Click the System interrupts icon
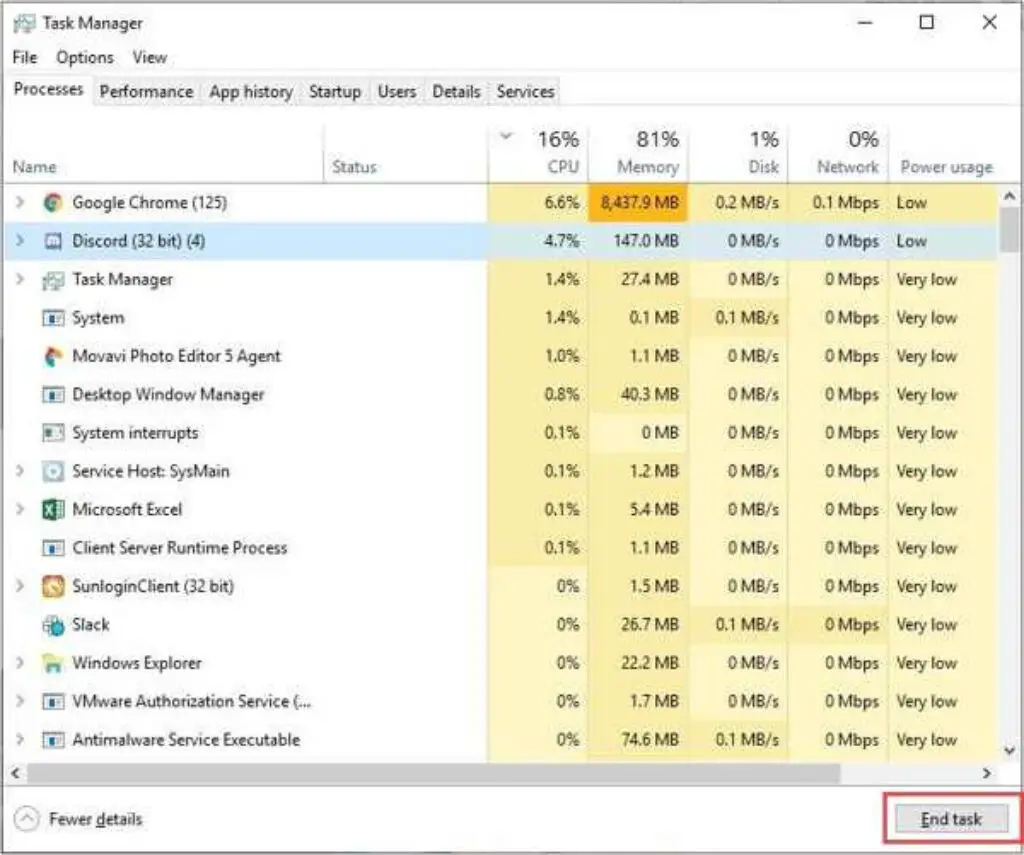The height and width of the screenshot is (855, 1024). pyautogui.click(x=53, y=433)
